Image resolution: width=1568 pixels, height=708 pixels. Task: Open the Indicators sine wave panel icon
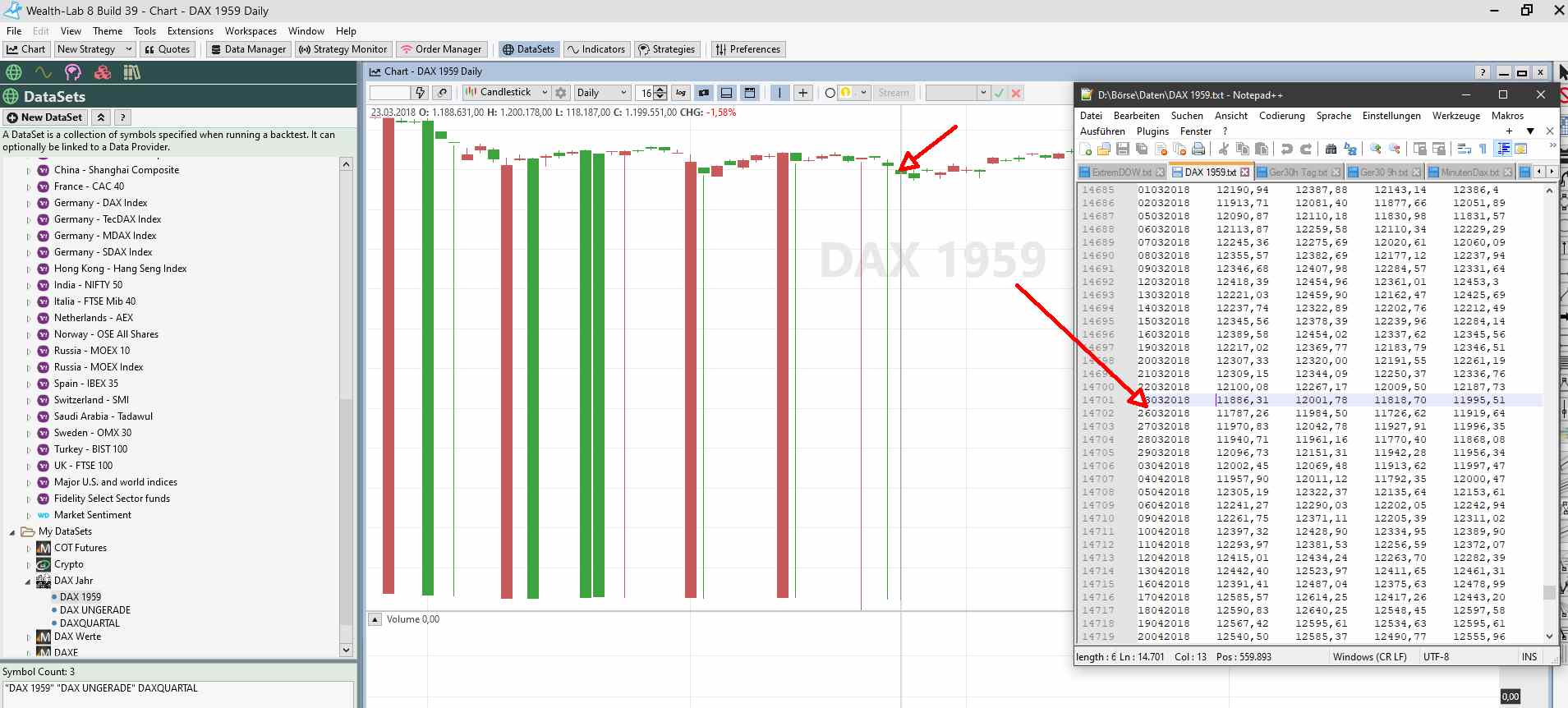[43, 72]
